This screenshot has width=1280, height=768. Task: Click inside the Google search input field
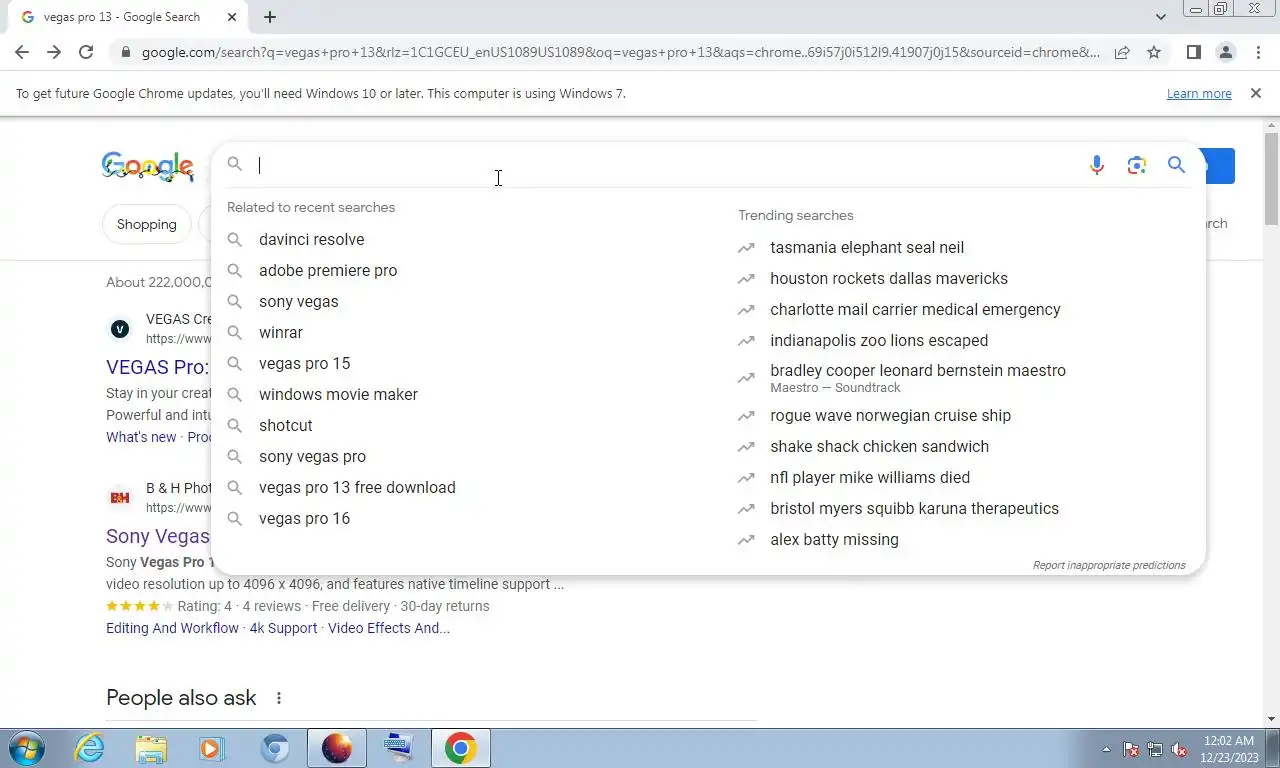coord(665,165)
